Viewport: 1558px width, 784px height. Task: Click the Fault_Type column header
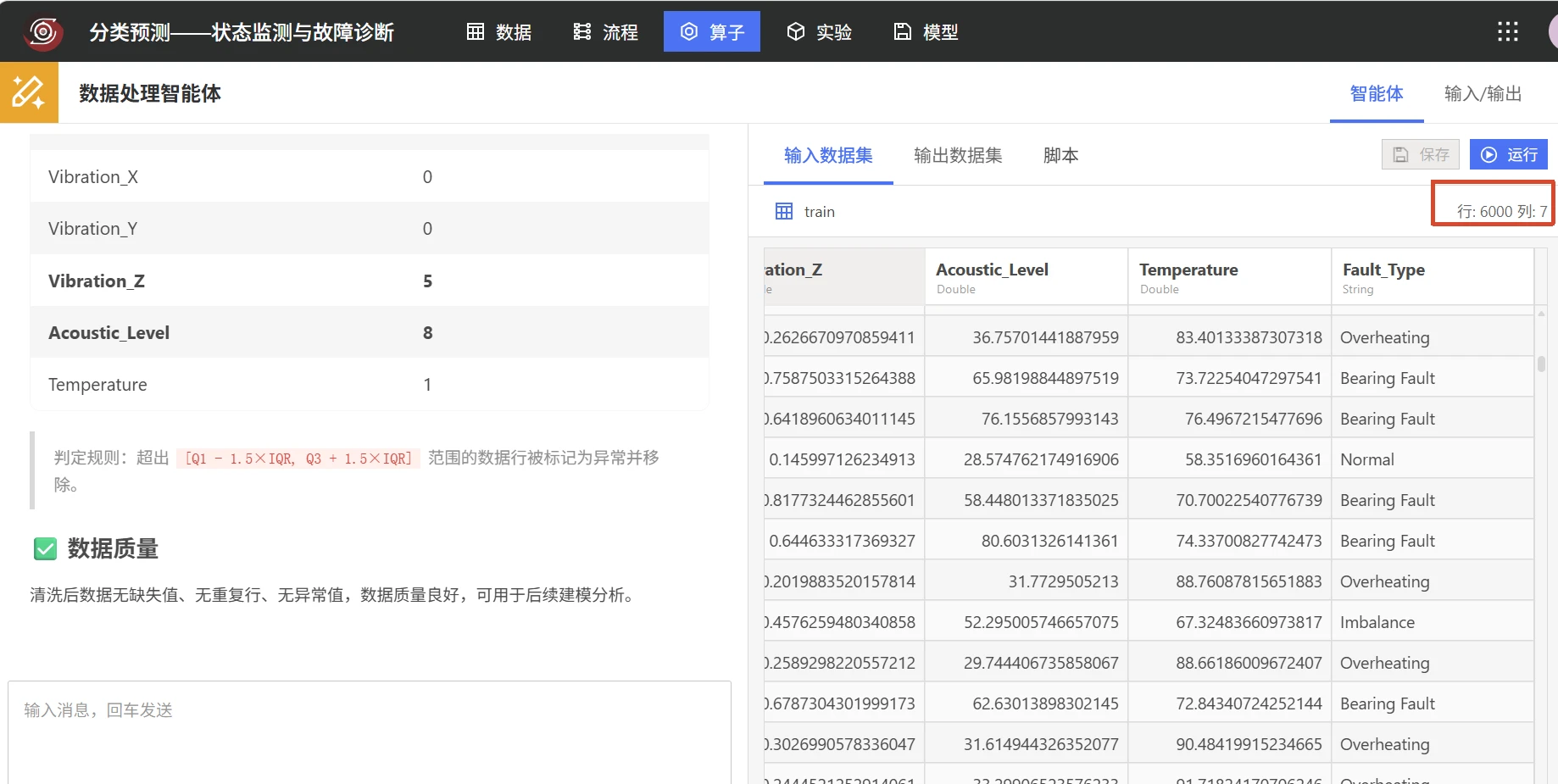1433,277
